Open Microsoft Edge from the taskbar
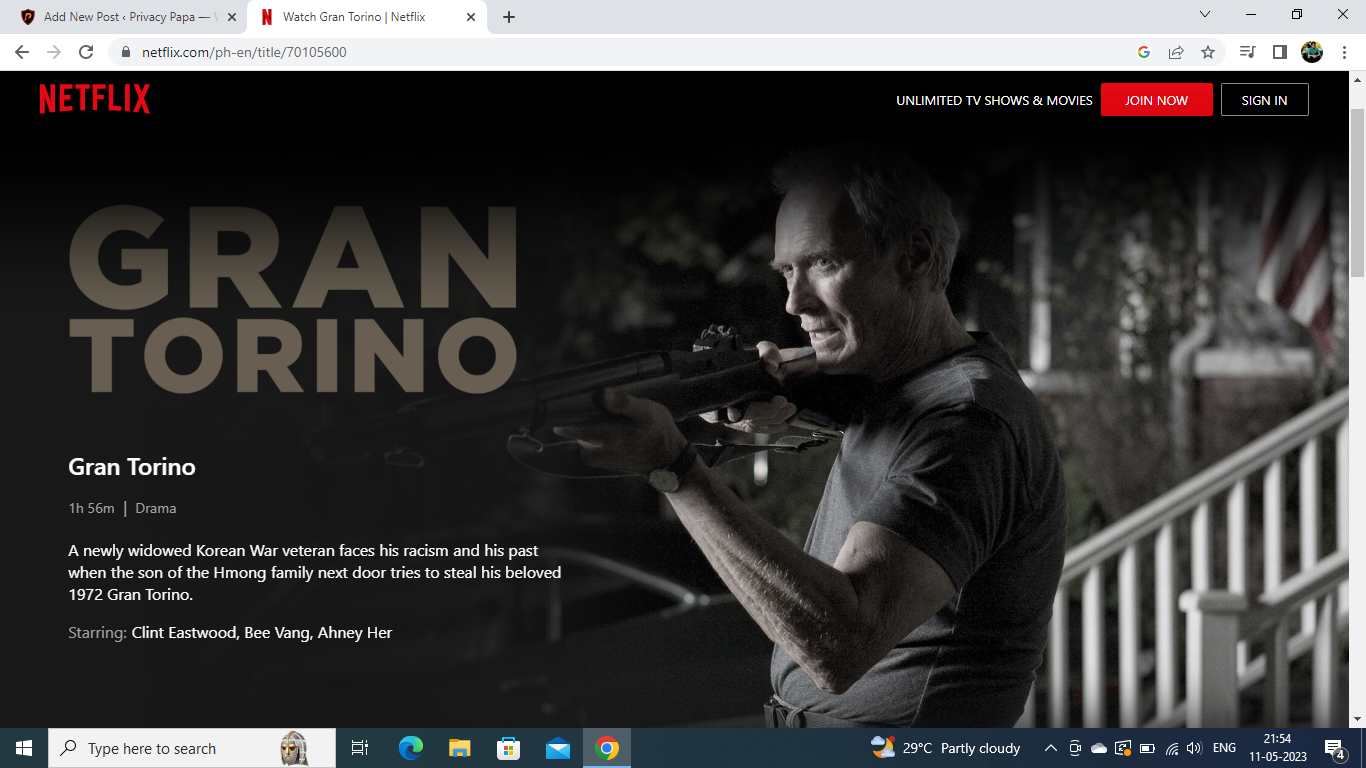Image resolution: width=1366 pixels, height=768 pixels. [x=410, y=748]
